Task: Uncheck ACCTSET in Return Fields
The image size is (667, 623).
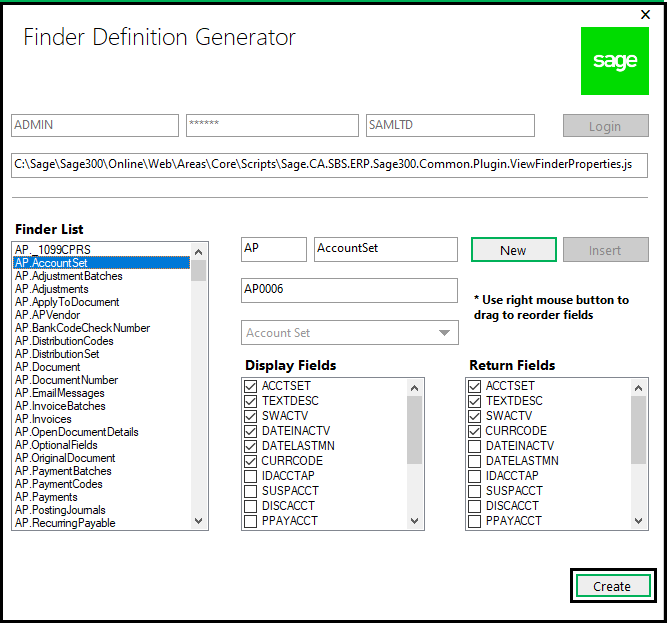Action: coord(474,386)
